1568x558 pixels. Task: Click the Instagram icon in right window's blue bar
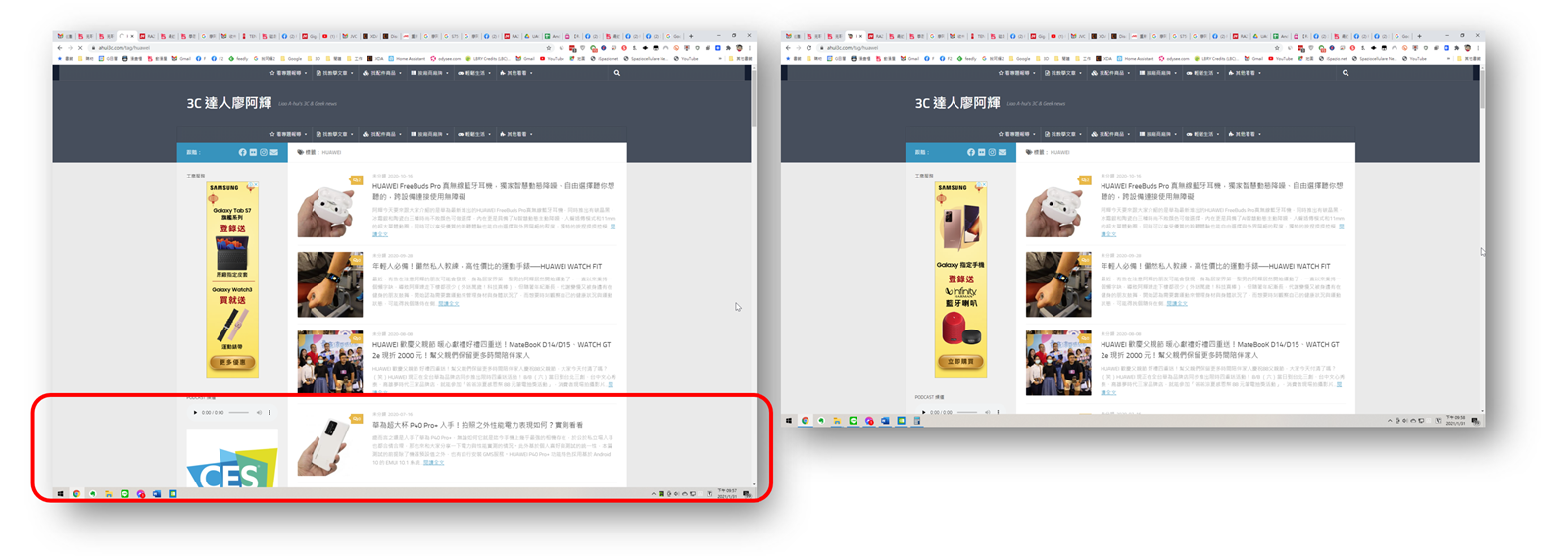click(992, 152)
